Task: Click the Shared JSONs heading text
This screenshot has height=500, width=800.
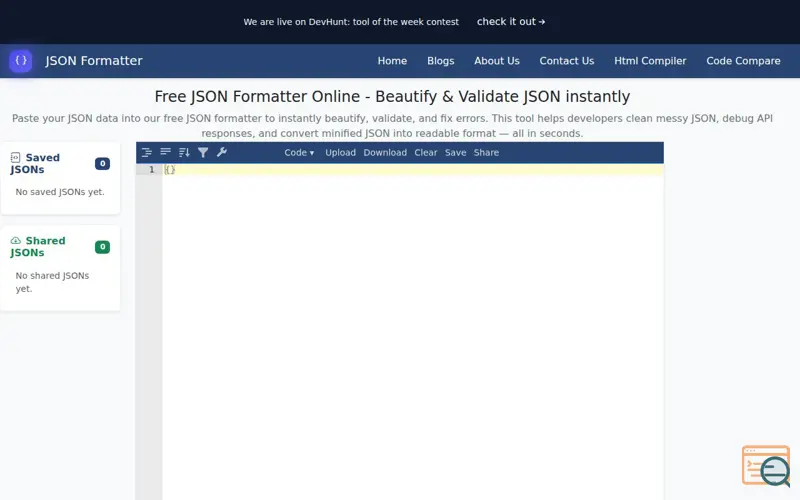Action: pos(38,247)
